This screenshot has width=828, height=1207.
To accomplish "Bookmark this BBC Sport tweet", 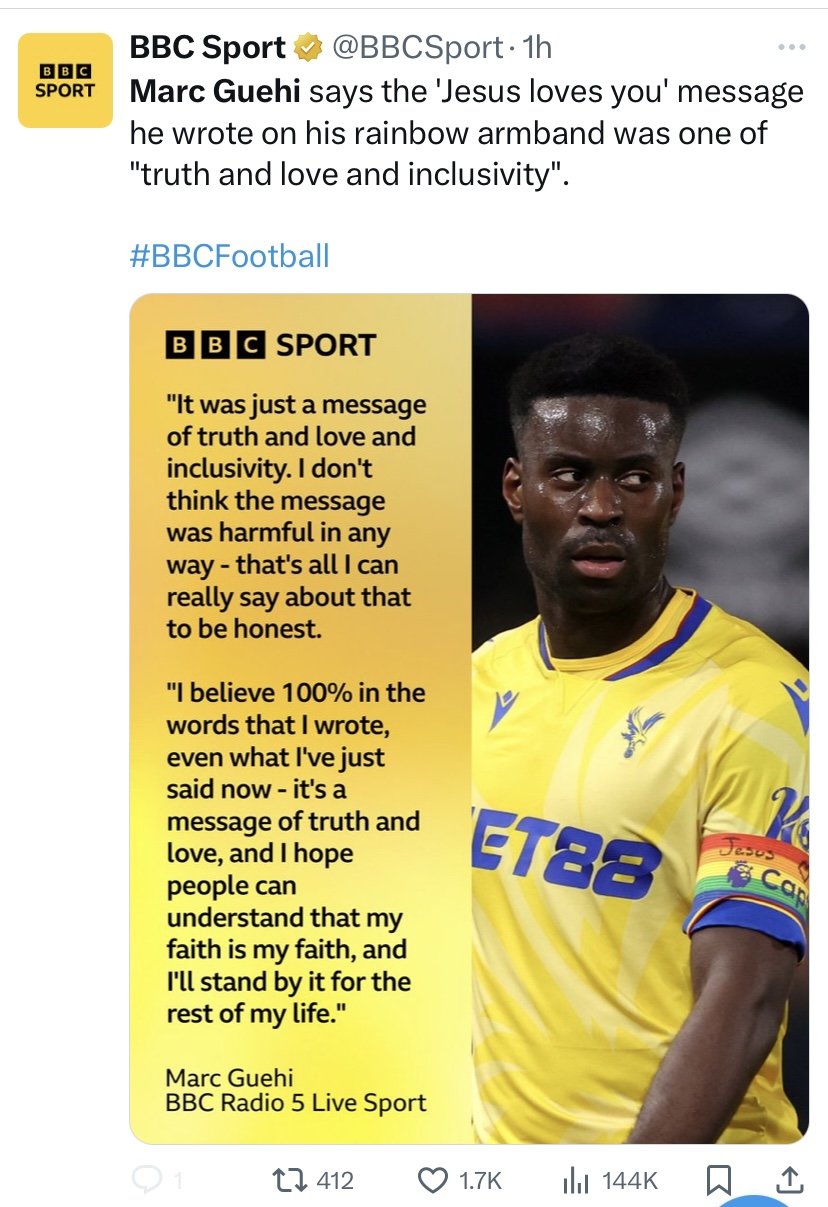I will (x=717, y=1181).
